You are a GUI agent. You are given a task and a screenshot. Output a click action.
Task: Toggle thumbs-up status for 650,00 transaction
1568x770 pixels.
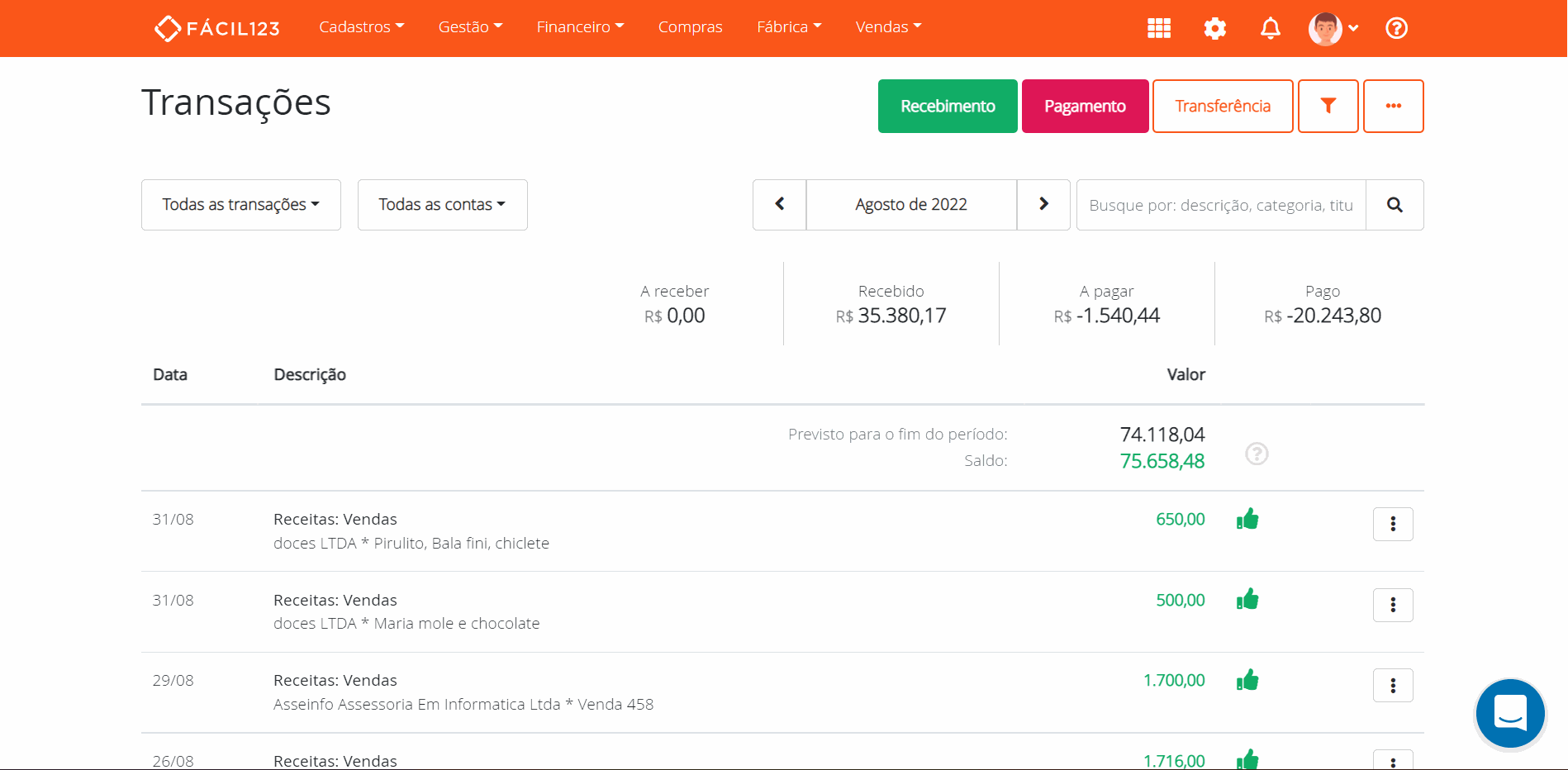(x=1247, y=519)
